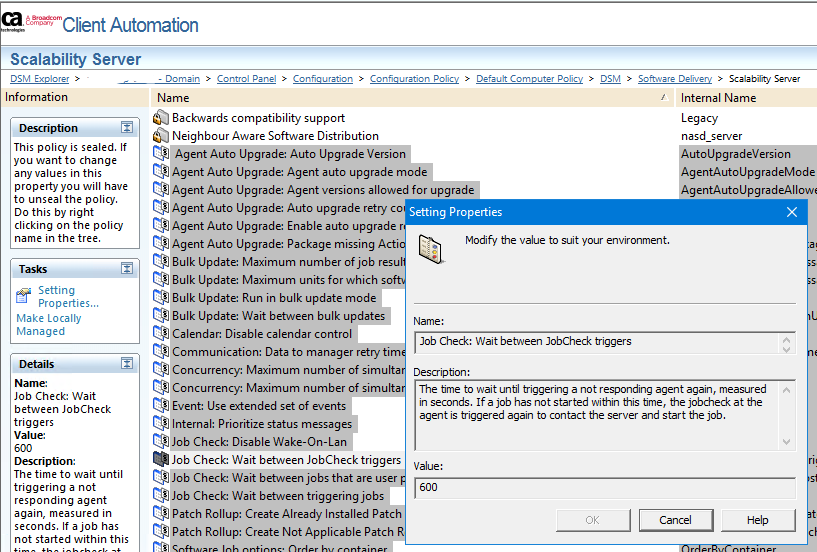The image size is (817, 552).
Task: Collapse the Description panel
Action: point(127,128)
